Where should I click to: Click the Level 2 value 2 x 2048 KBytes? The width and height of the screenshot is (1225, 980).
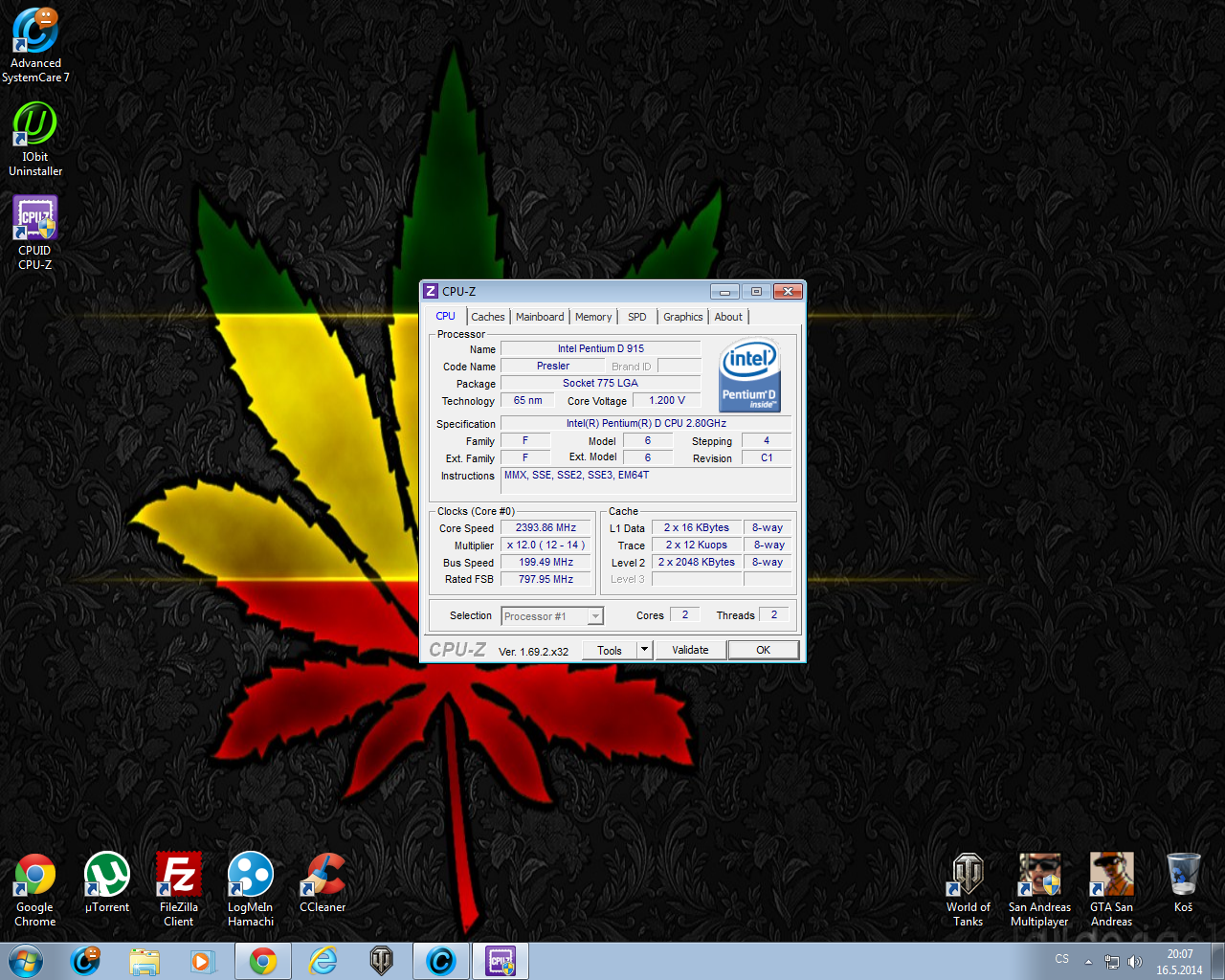[697, 562]
